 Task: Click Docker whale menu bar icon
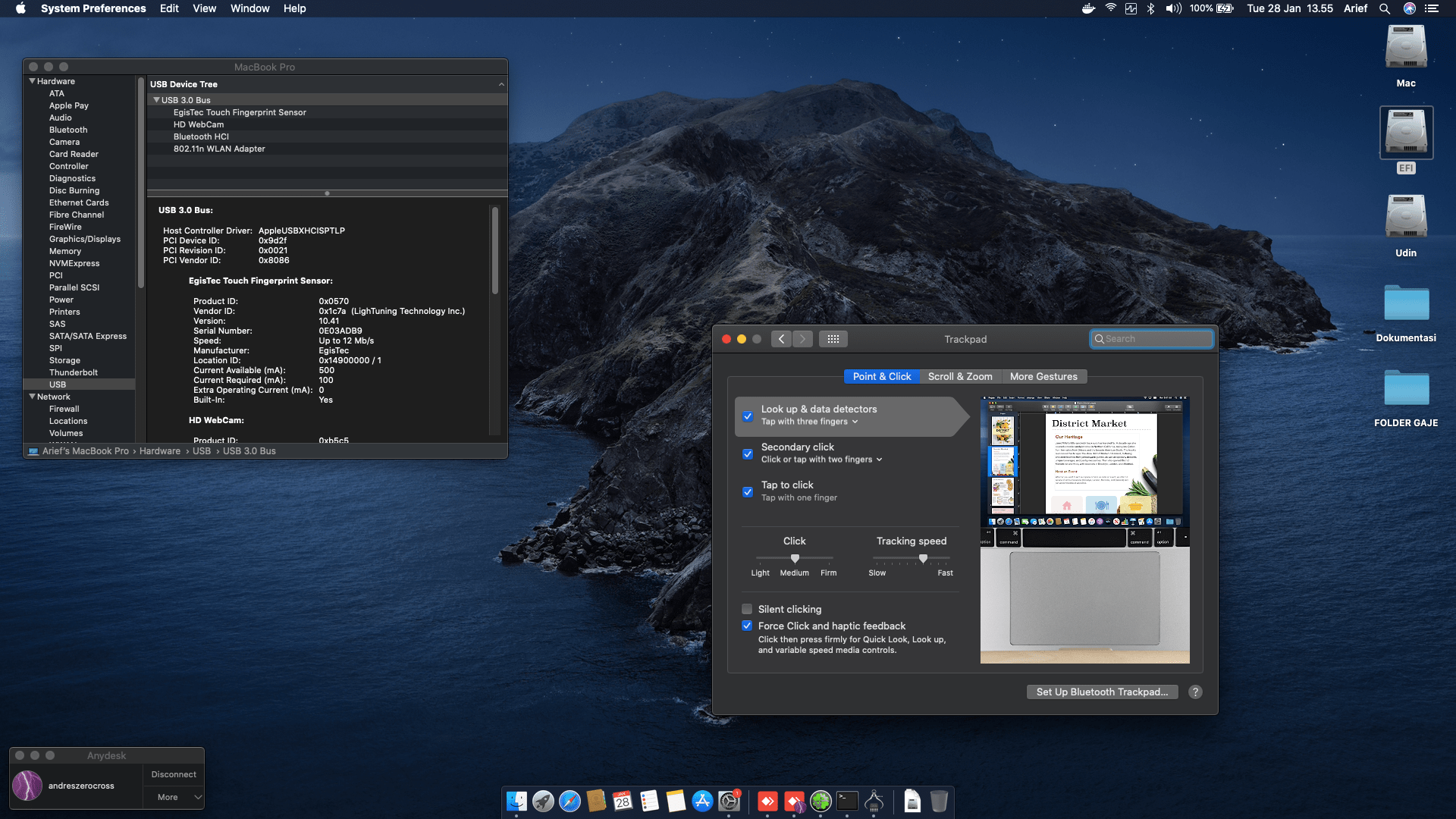tap(1088, 8)
